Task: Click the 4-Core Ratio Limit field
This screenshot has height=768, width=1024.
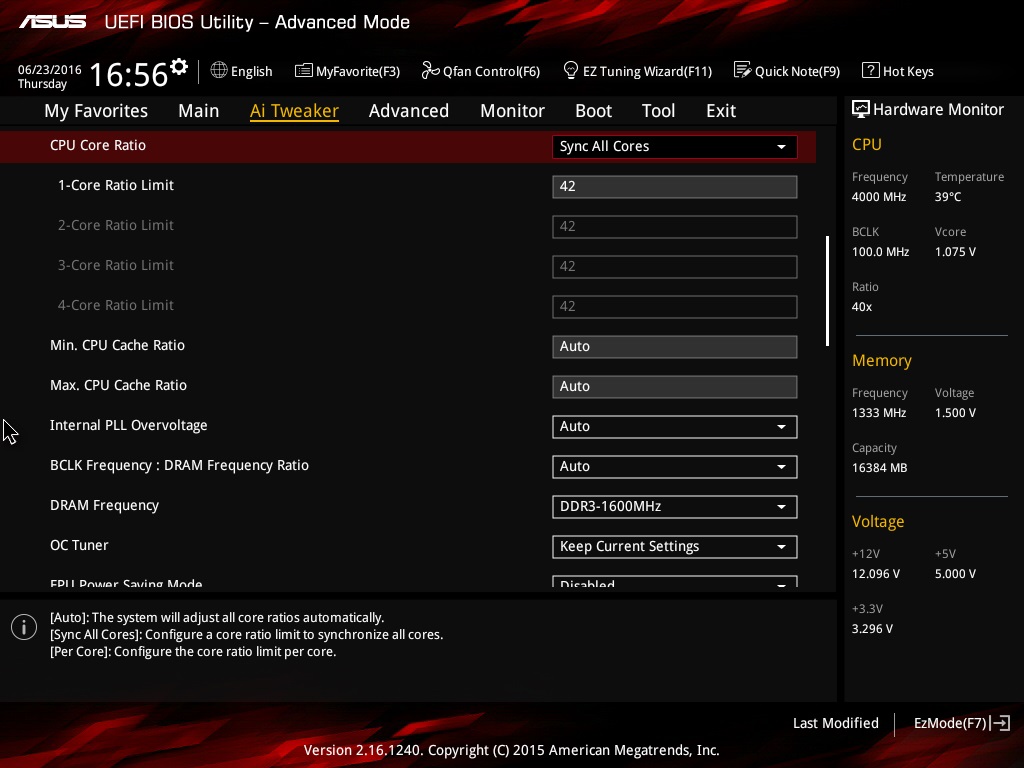Action: click(675, 306)
